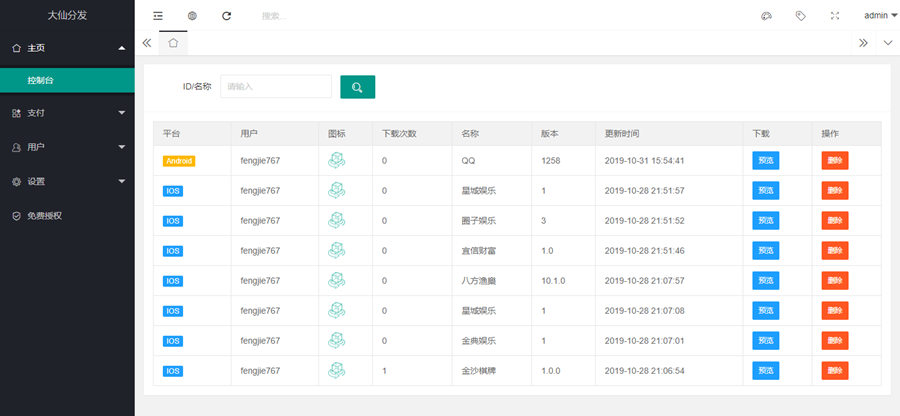Open the tab actions dropdown arrow
The height and width of the screenshot is (416, 900).
click(887, 43)
